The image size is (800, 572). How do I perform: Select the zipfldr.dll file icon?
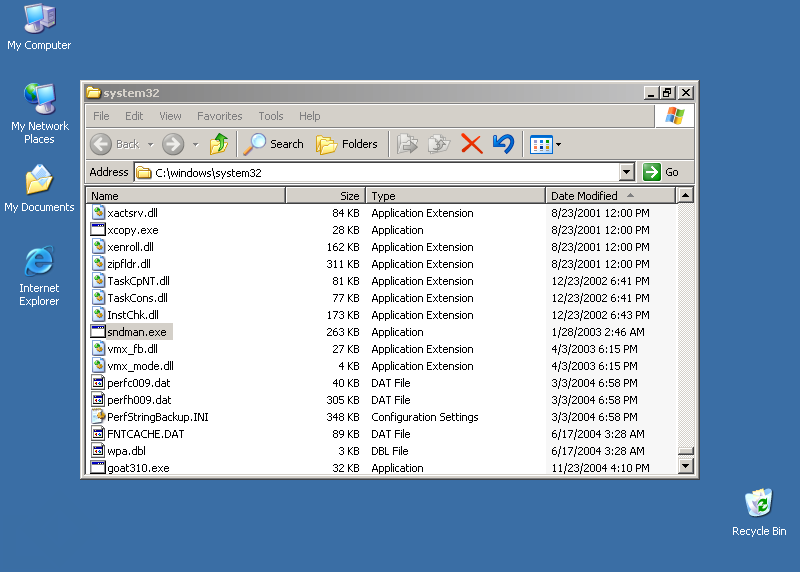pos(98,263)
